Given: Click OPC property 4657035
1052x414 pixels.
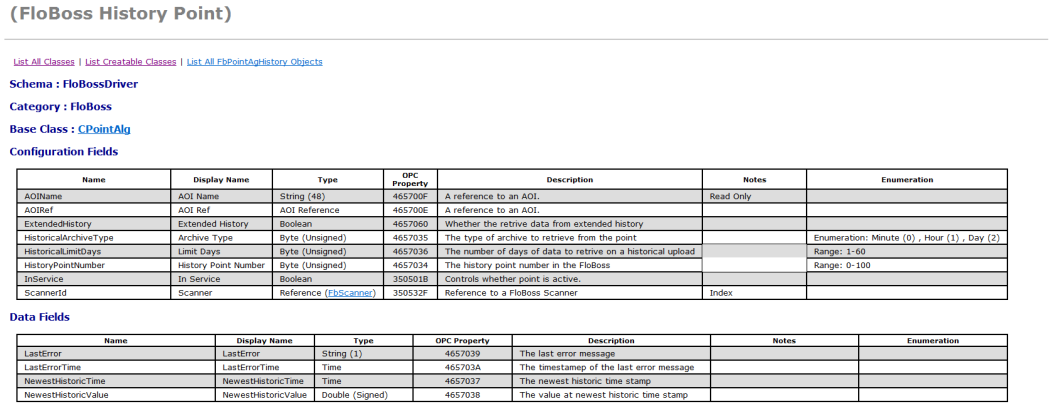Looking at the screenshot, I should (411, 238).
